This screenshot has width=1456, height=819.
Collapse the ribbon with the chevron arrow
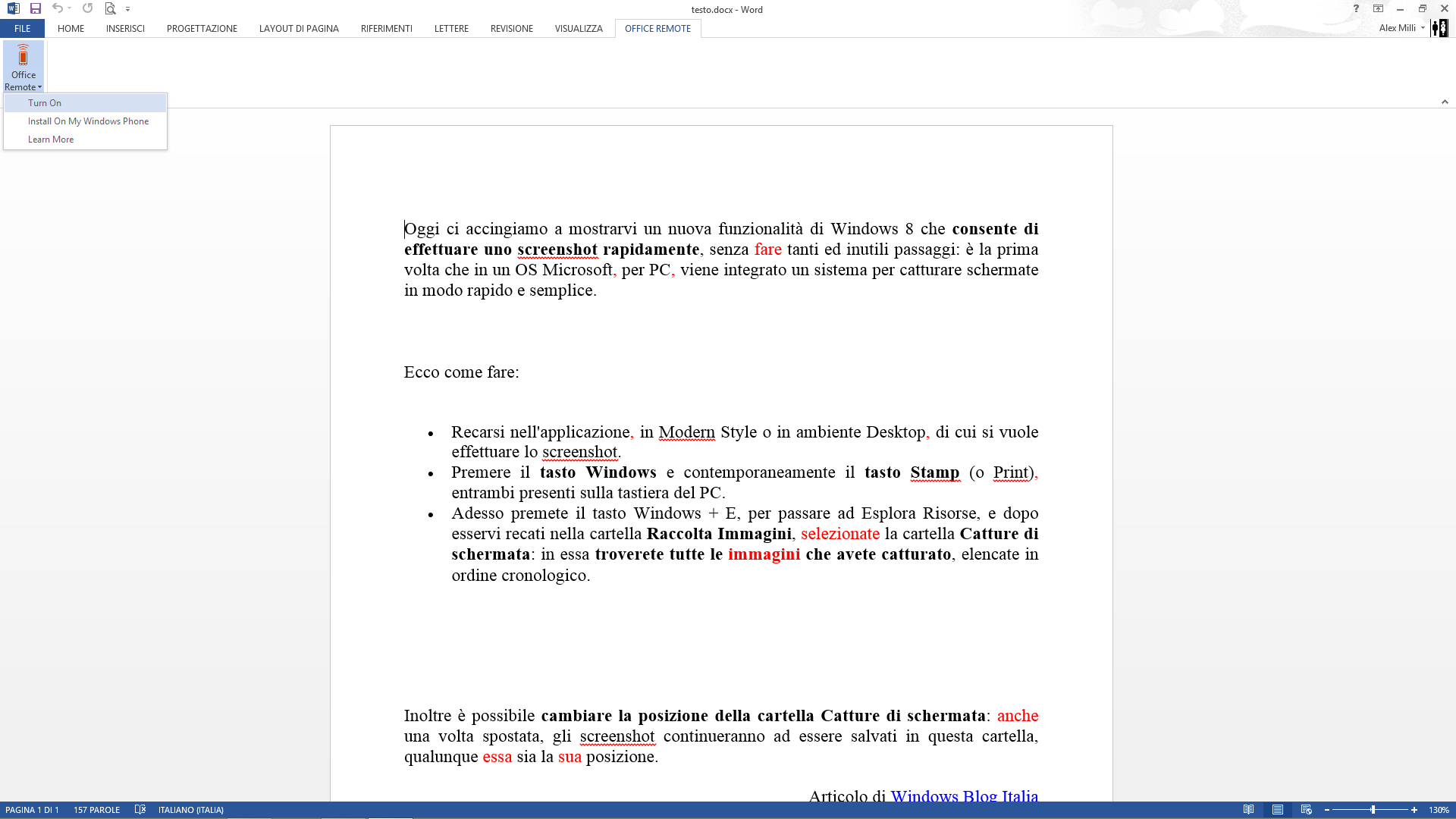point(1445,102)
